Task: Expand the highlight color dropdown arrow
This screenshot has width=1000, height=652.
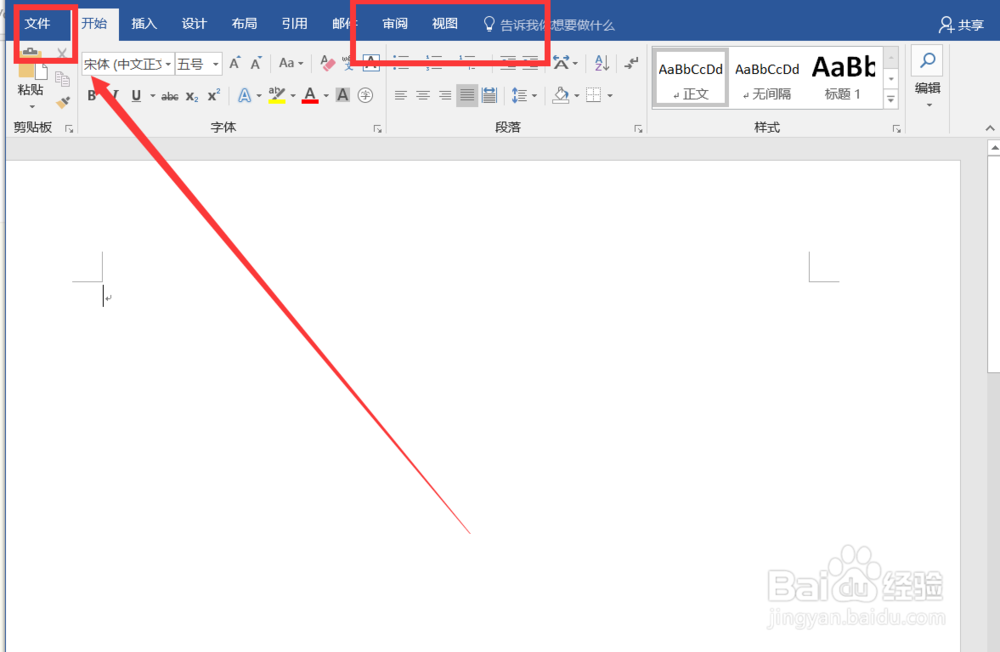Action: coord(293,96)
